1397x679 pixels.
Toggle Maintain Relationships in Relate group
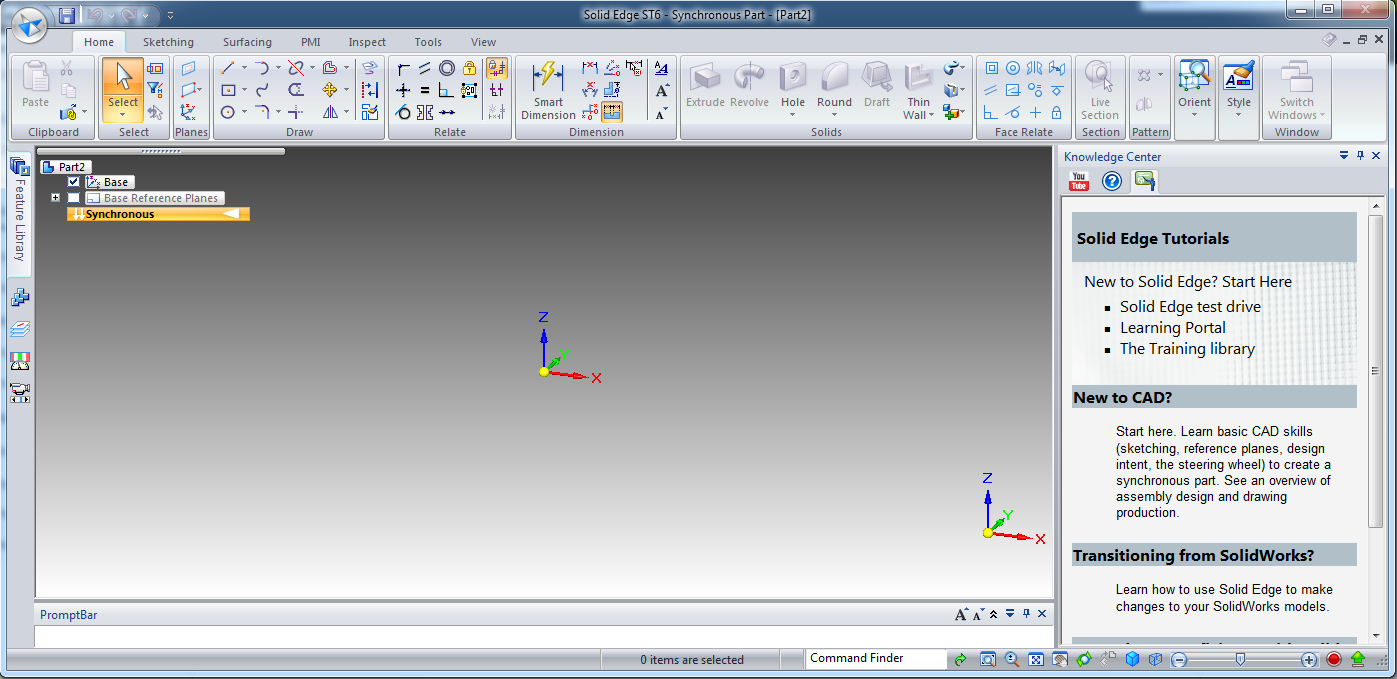pos(497,68)
